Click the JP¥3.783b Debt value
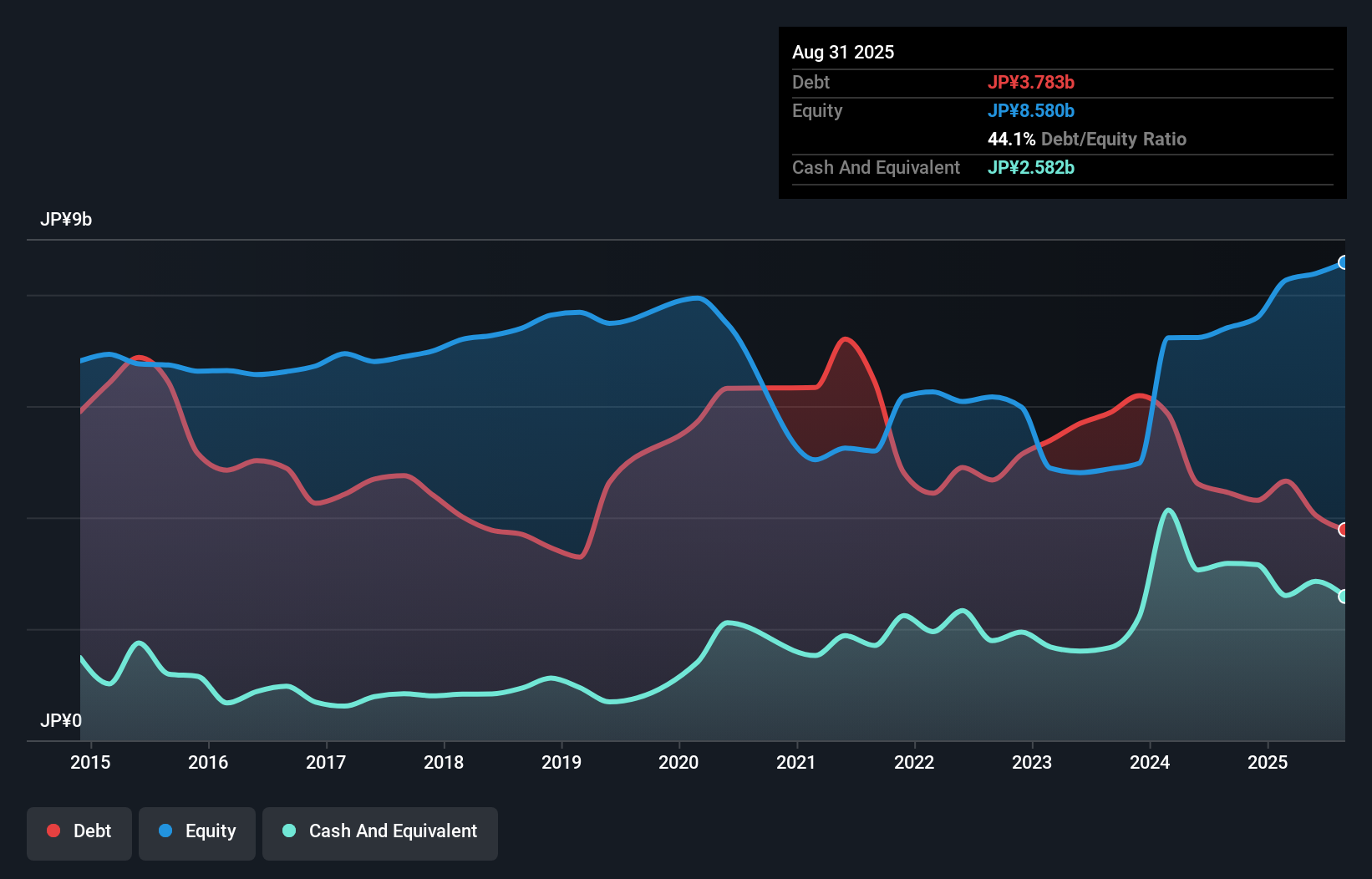Image resolution: width=1372 pixels, height=879 pixels. coord(1032,82)
